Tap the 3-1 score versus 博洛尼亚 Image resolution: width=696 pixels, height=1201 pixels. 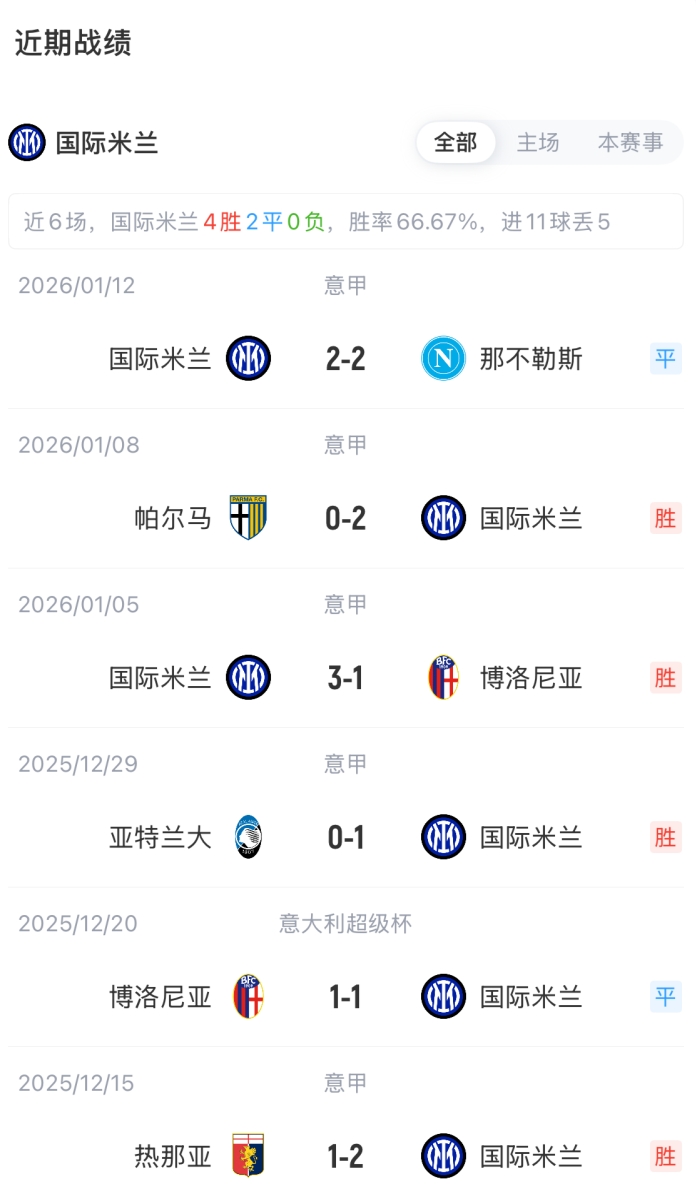click(x=346, y=678)
